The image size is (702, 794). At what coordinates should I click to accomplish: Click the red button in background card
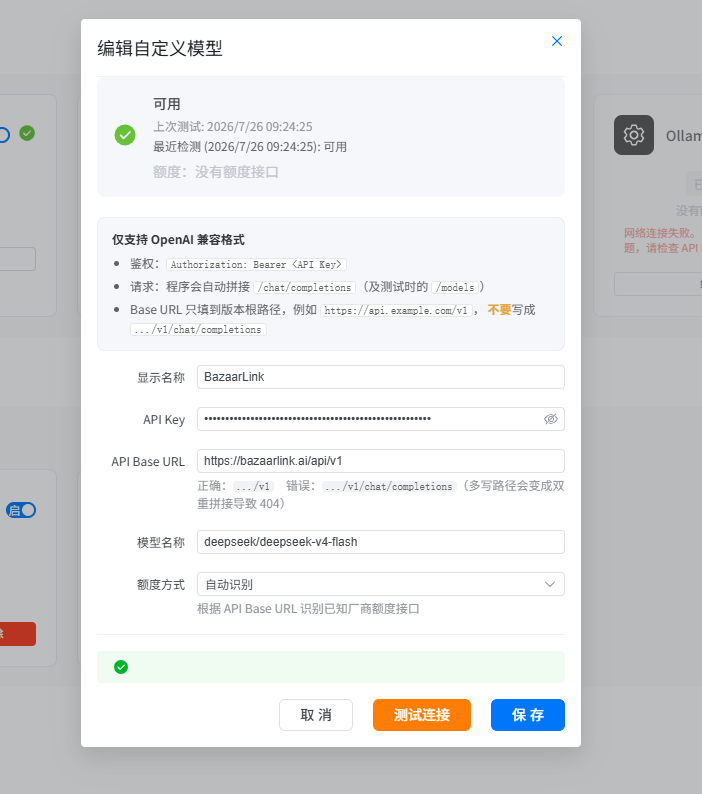18,634
